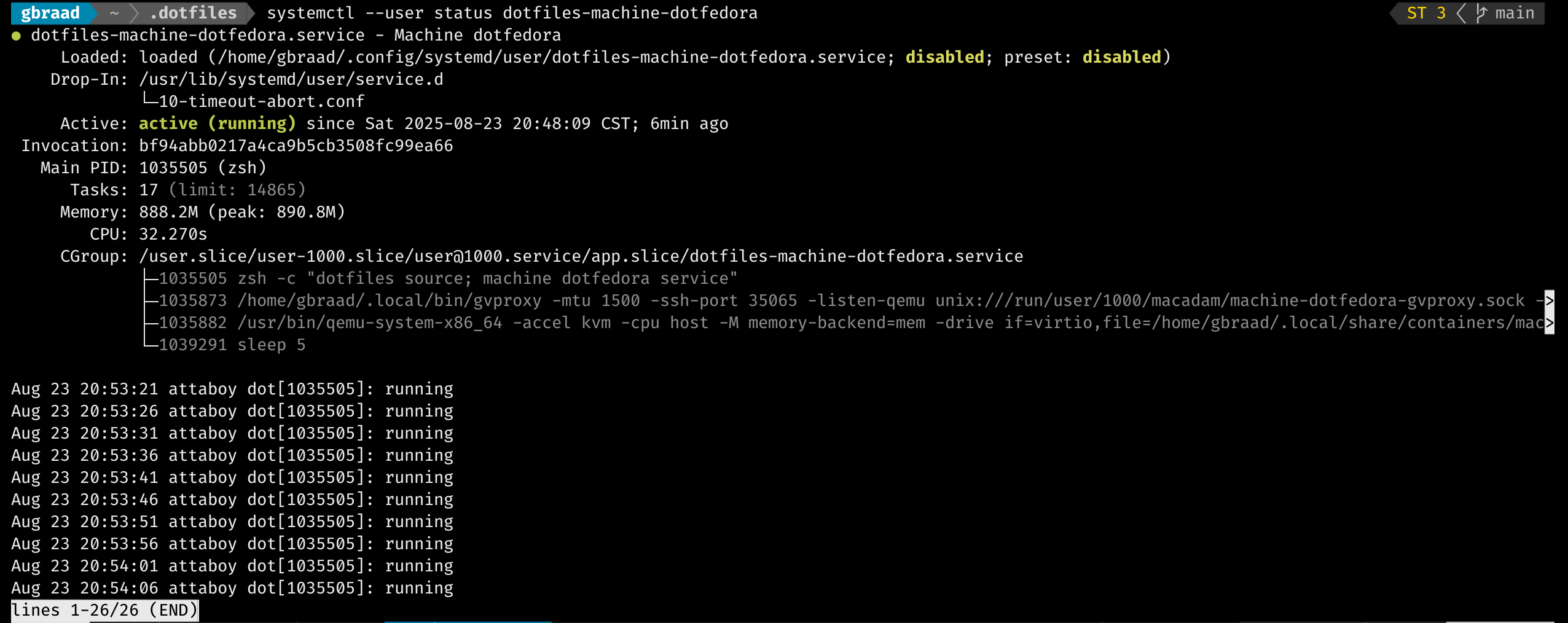Click the truncation arrow on qemu line

(1549, 323)
